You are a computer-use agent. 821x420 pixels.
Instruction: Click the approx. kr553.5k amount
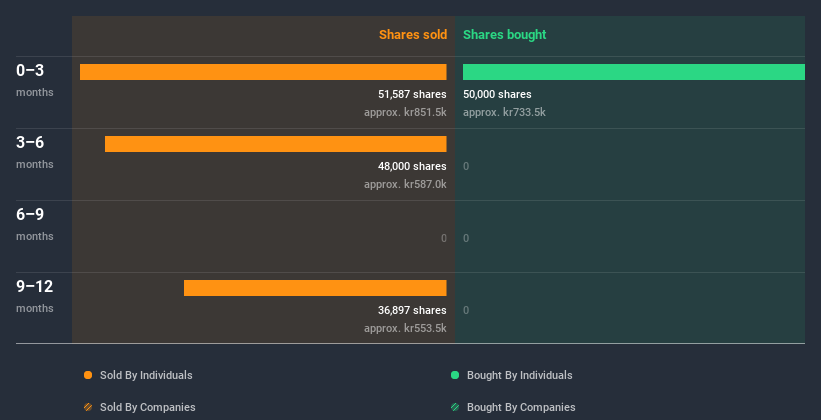click(x=405, y=328)
